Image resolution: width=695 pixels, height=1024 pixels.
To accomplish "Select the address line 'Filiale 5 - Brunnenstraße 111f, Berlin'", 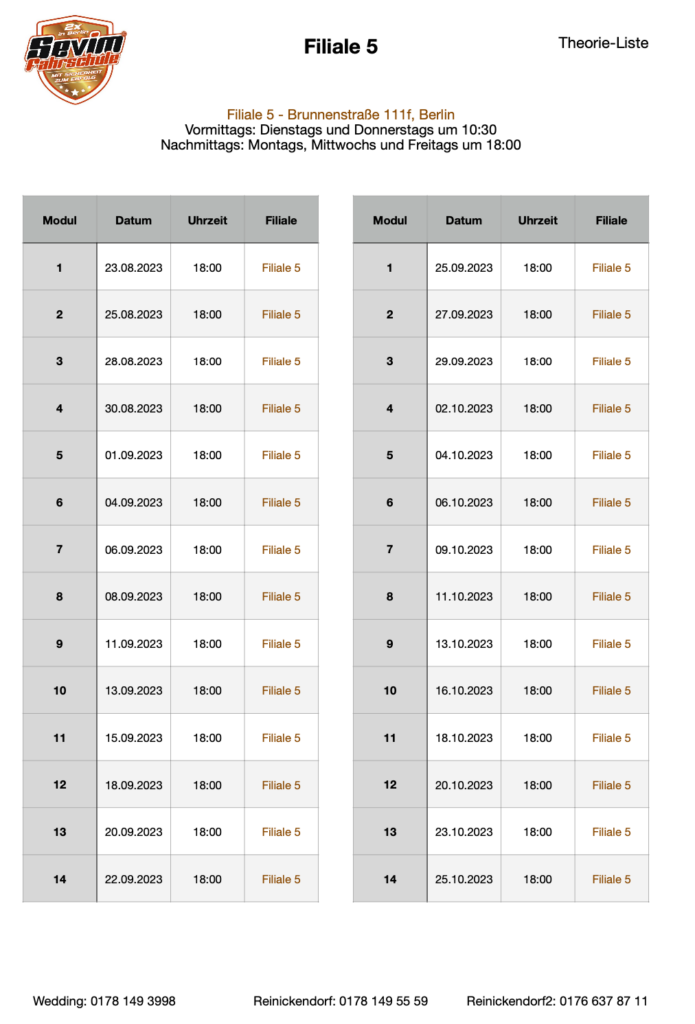I will 340,114.
